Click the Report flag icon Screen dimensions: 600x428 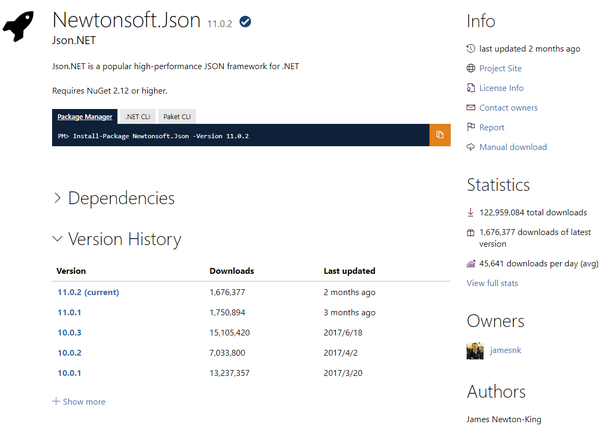pos(472,127)
